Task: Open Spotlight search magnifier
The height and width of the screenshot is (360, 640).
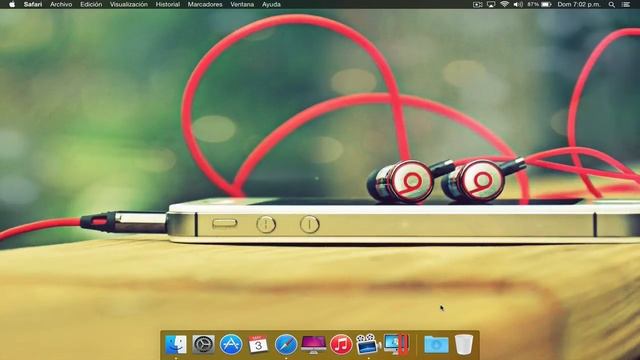Action: [611, 4]
